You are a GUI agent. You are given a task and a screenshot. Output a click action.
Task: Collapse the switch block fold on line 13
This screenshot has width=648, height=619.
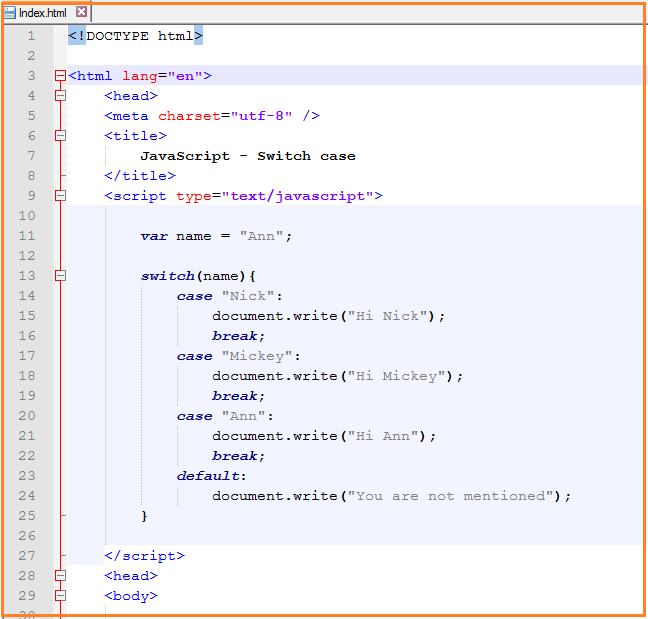(x=60, y=276)
